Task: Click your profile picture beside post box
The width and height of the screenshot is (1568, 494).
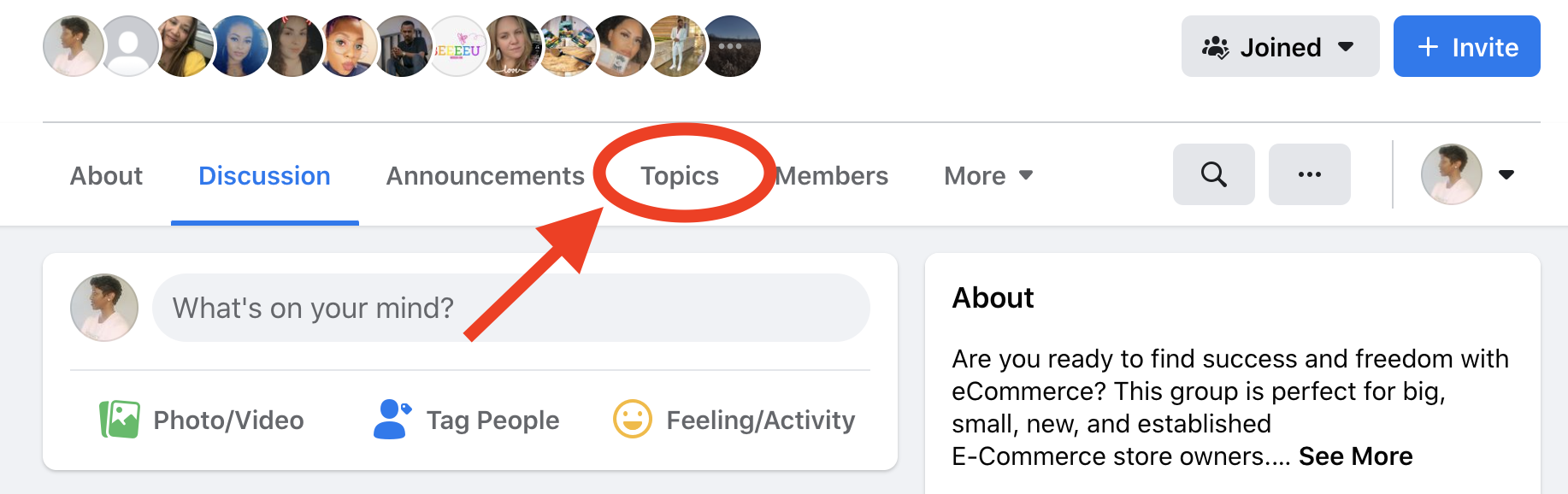Action: (104, 308)
